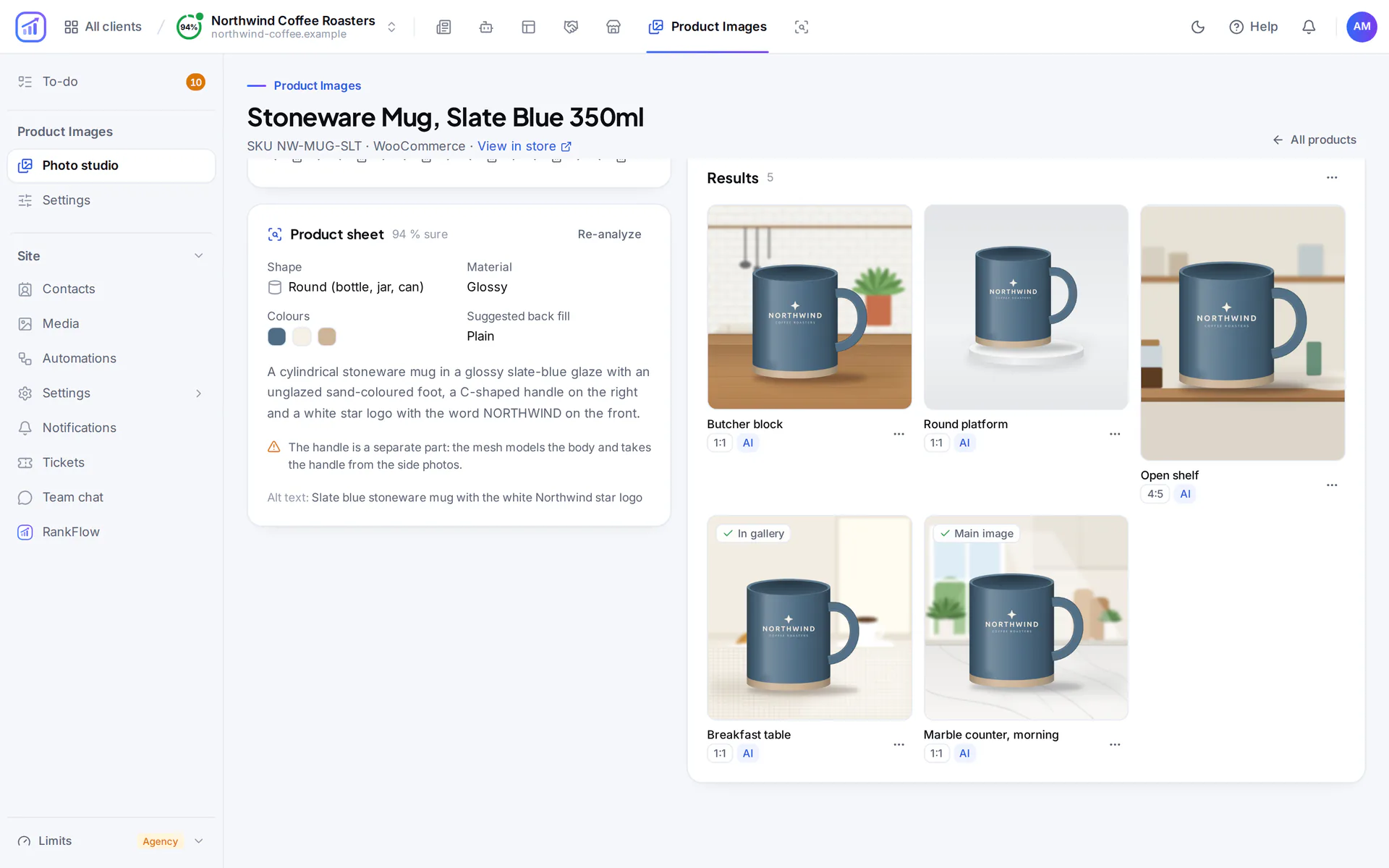Click the View in store link
The image size is (1389, 868).
(524, 146)
